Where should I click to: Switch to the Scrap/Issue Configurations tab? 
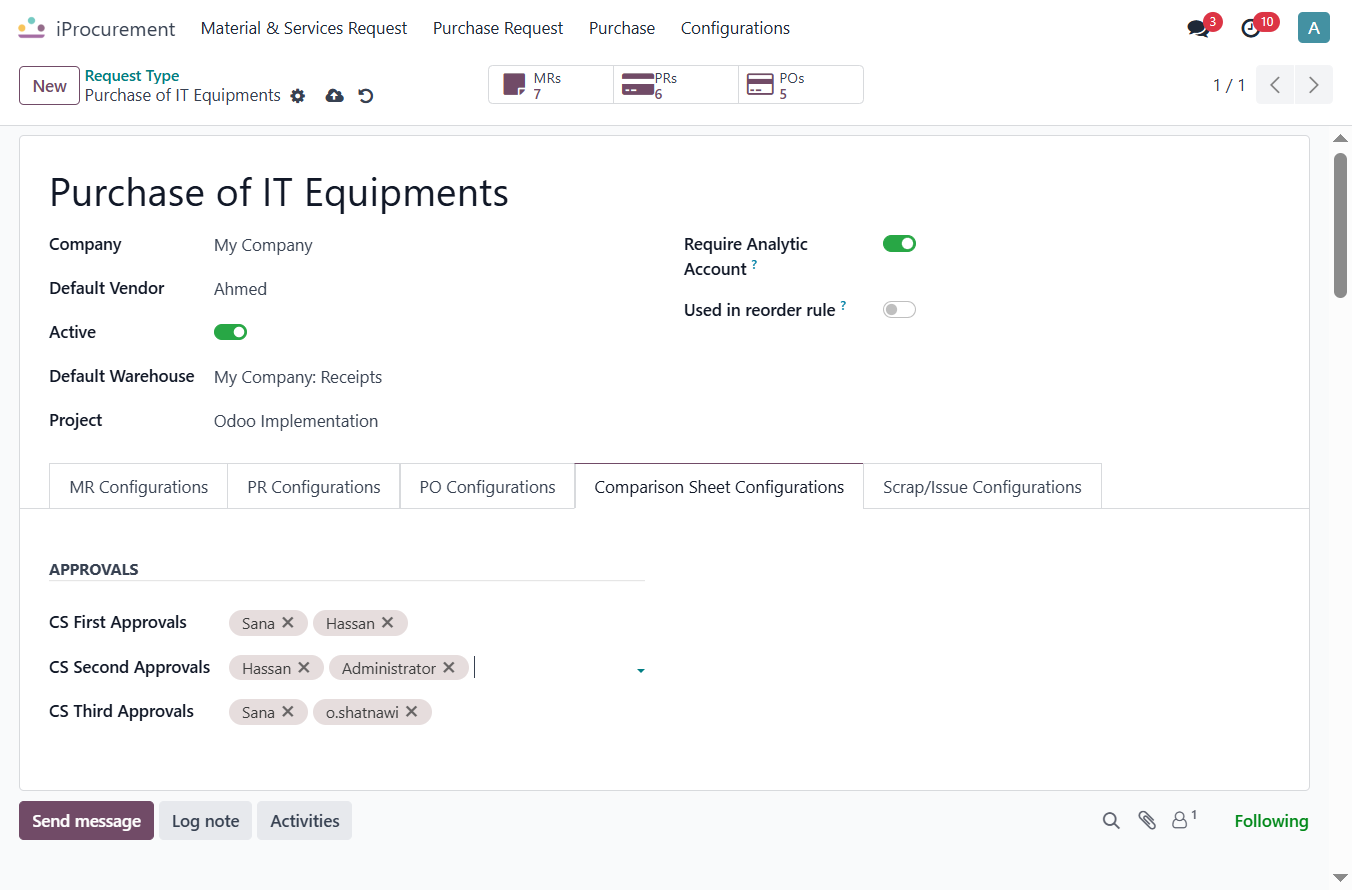point(982,487)
